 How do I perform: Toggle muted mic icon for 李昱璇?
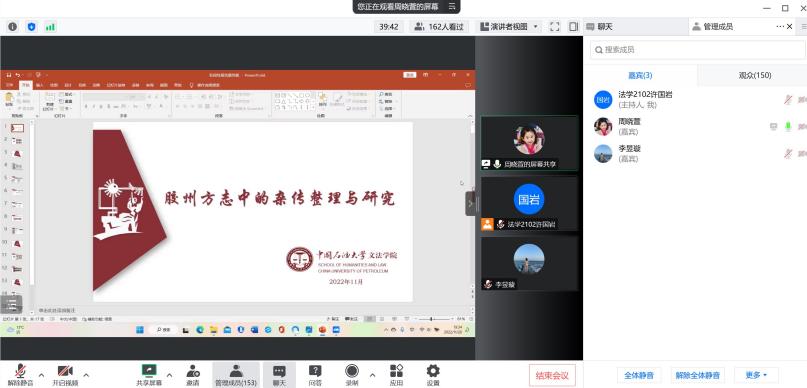788,153
